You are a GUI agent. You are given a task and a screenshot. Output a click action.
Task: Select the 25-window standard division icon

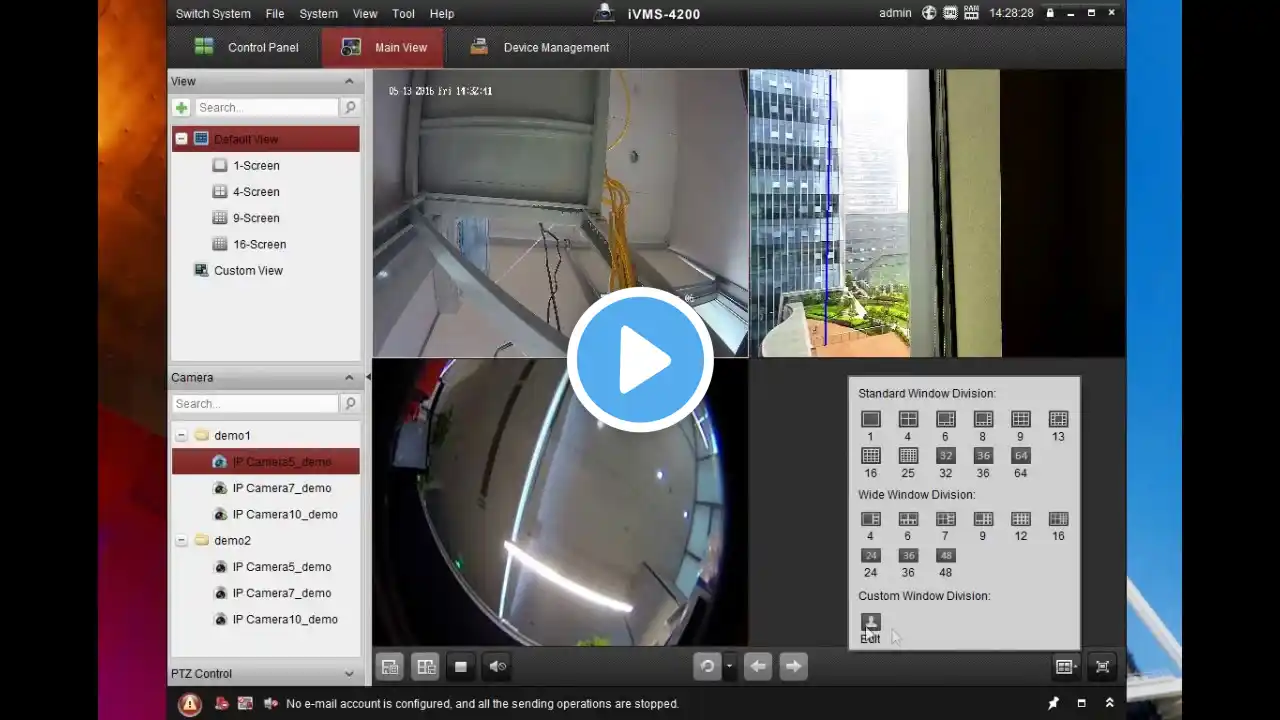(908, 456)
